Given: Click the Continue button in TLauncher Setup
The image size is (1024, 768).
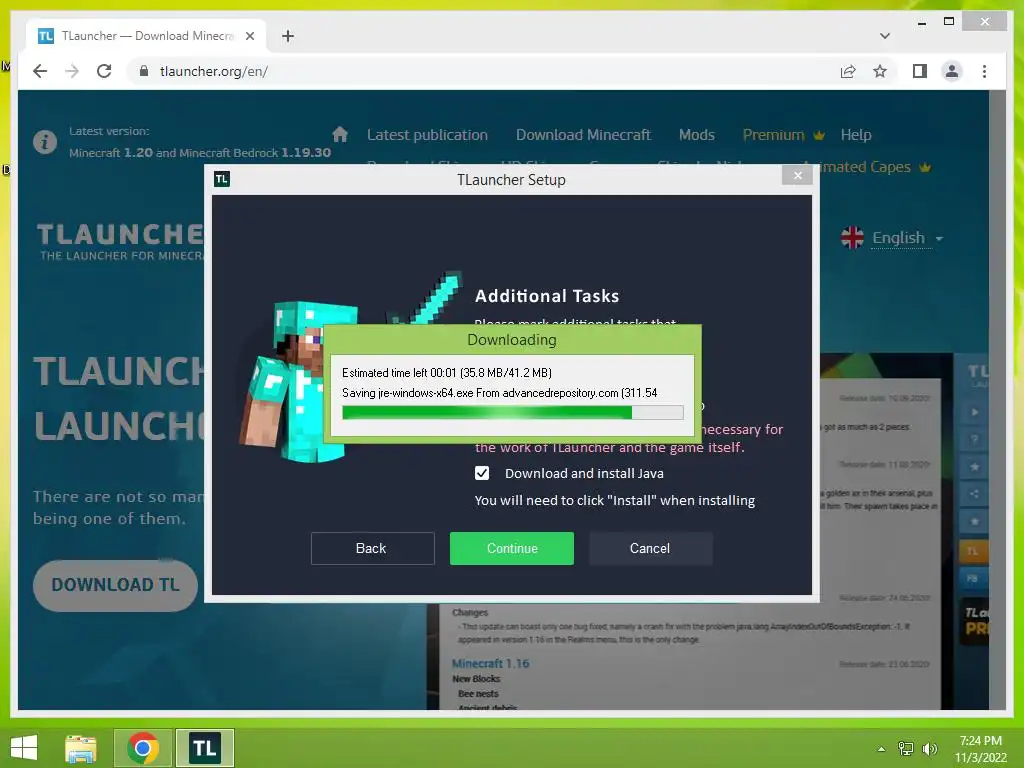Looking at the screenshot, I should [x=511, y=548].
